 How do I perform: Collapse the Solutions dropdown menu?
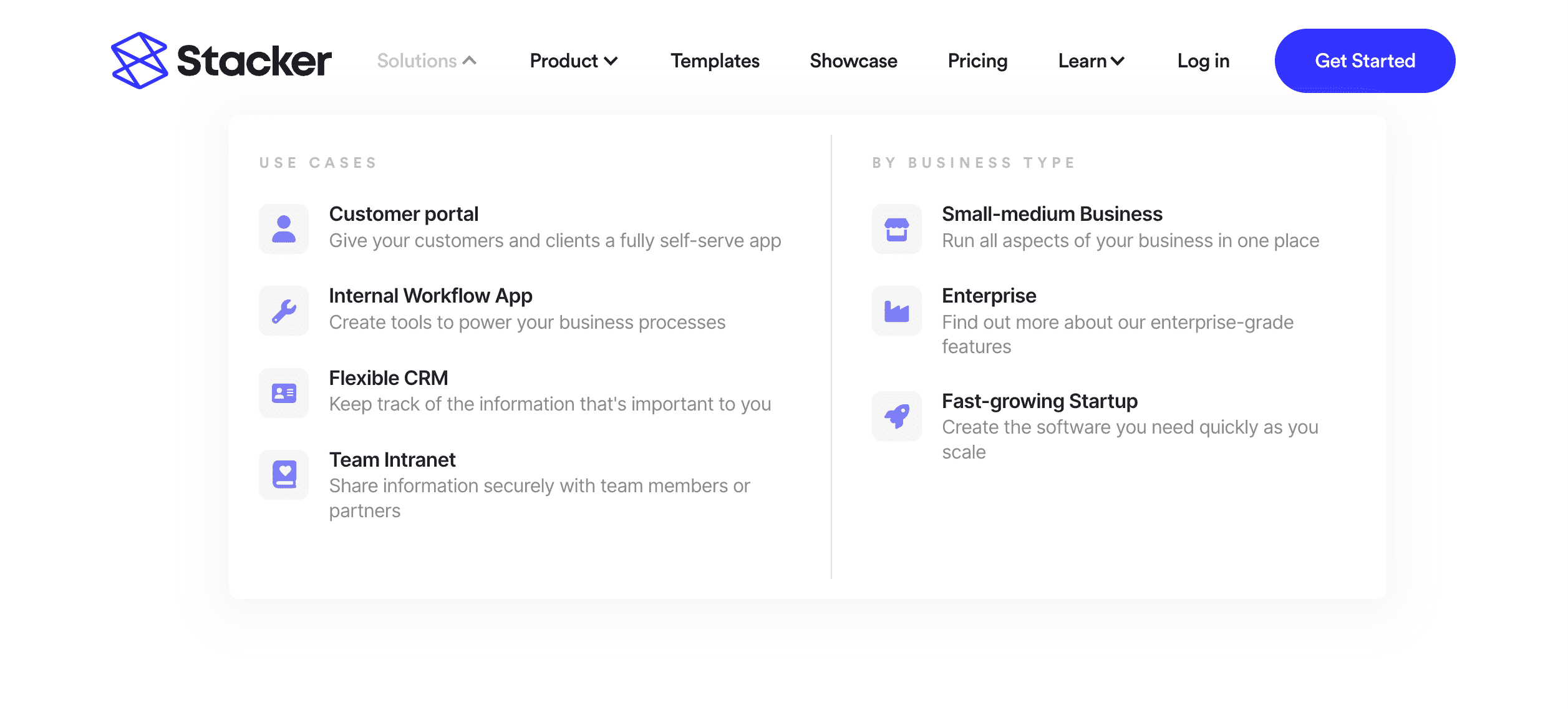pyautogui.click(x=427, y=61)
